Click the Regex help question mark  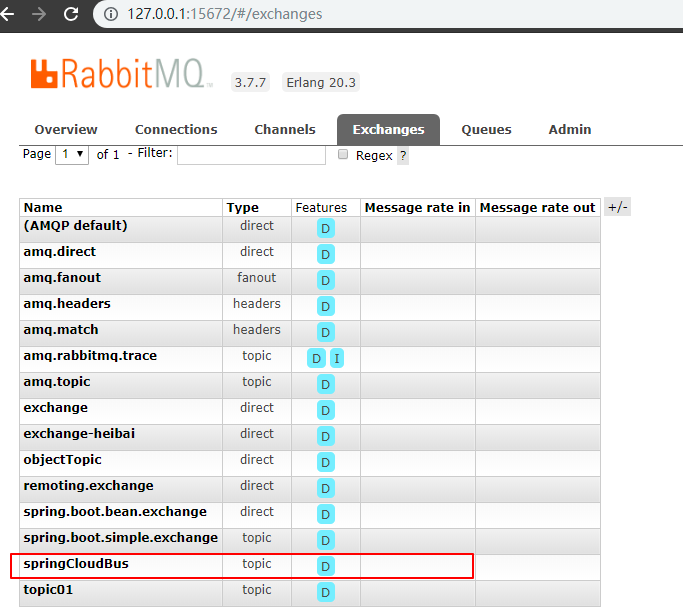403,156
